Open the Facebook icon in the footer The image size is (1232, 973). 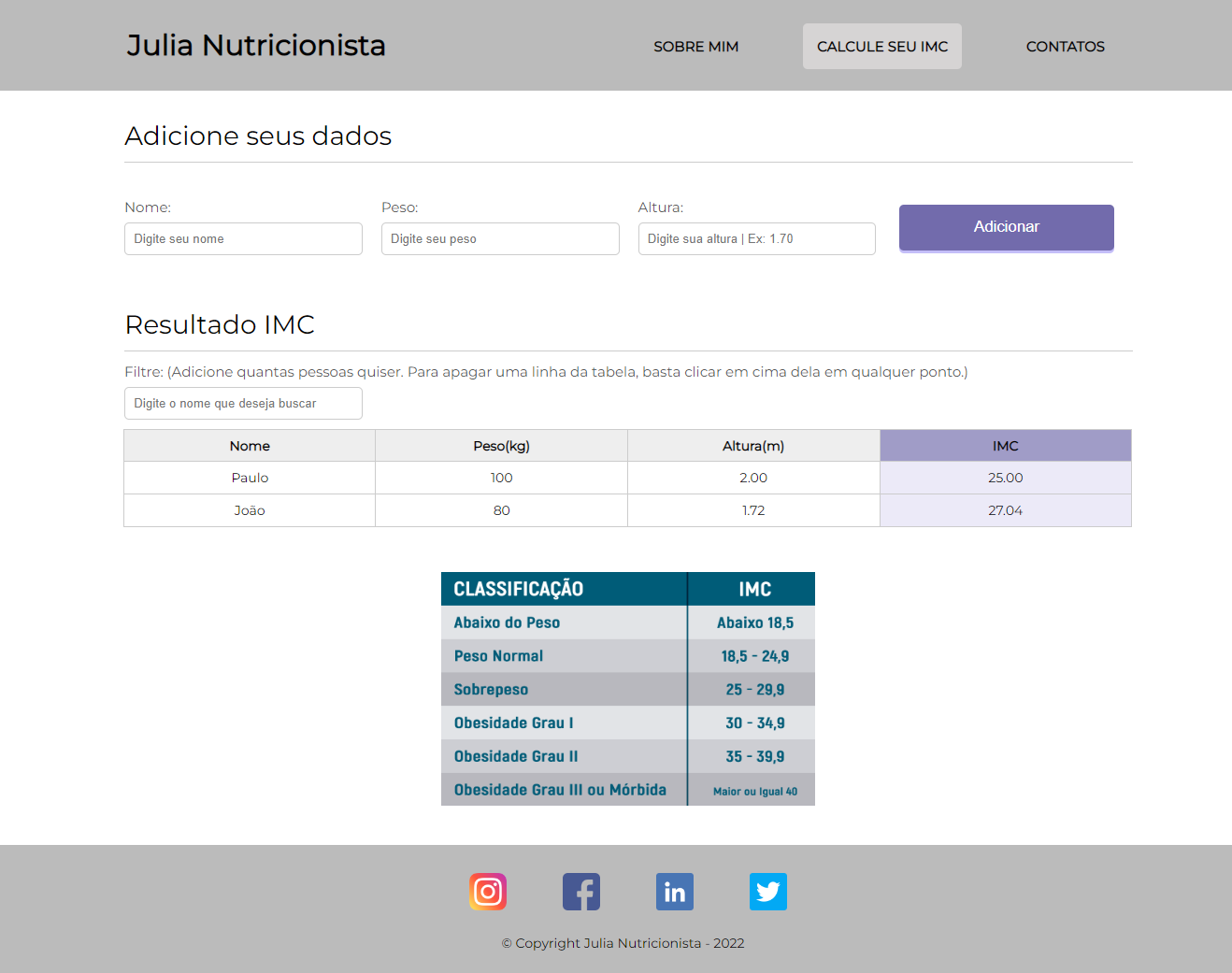tap(580, 892)
